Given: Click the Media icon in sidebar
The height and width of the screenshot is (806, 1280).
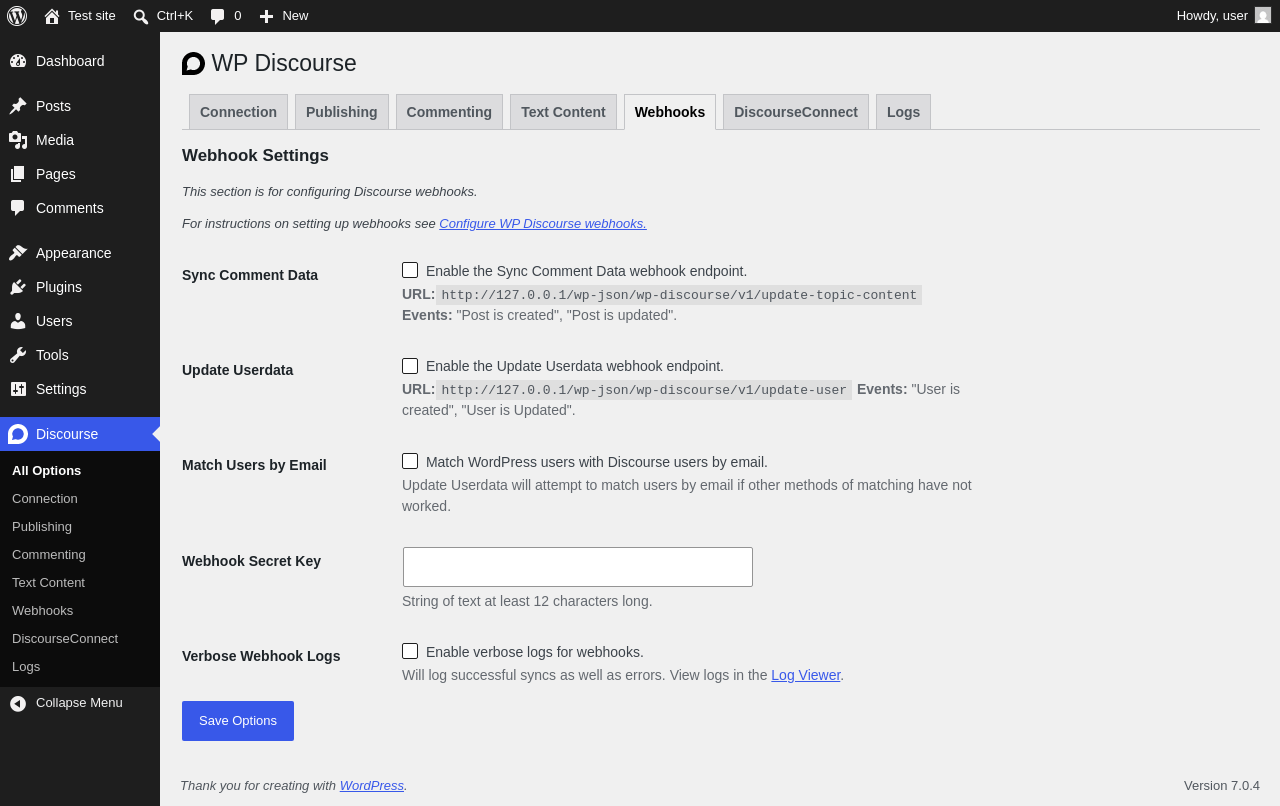Looking at the screenshot, I should pos(18,140).
